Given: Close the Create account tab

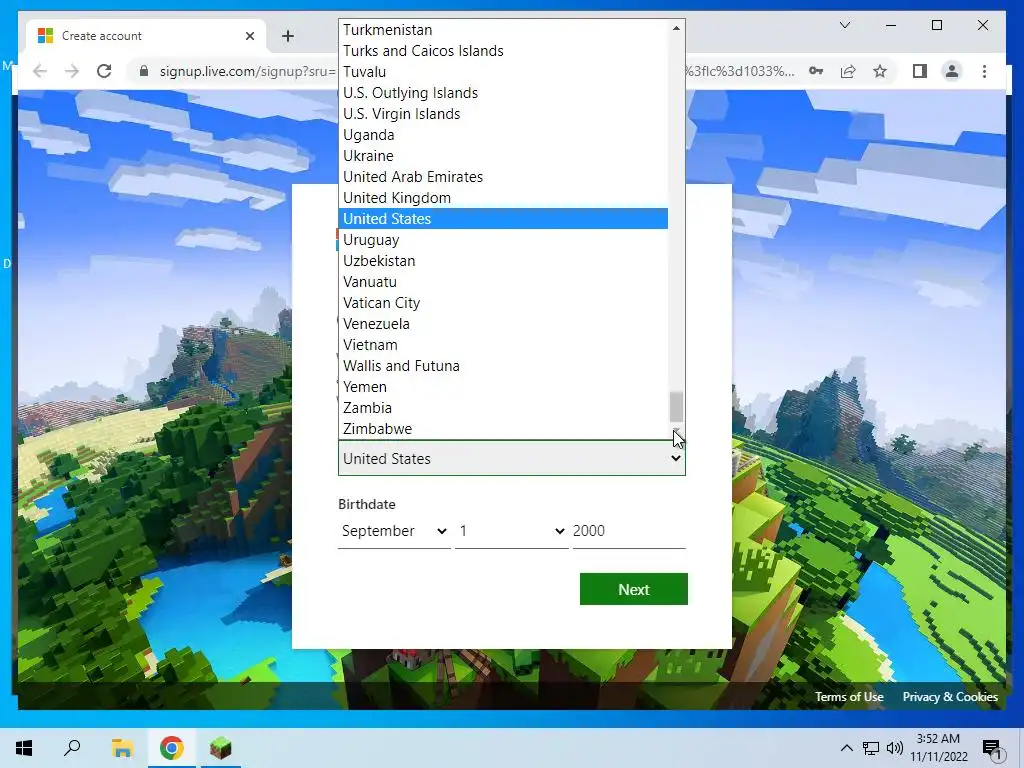Looking at the screenshot, I should point(249,36).
